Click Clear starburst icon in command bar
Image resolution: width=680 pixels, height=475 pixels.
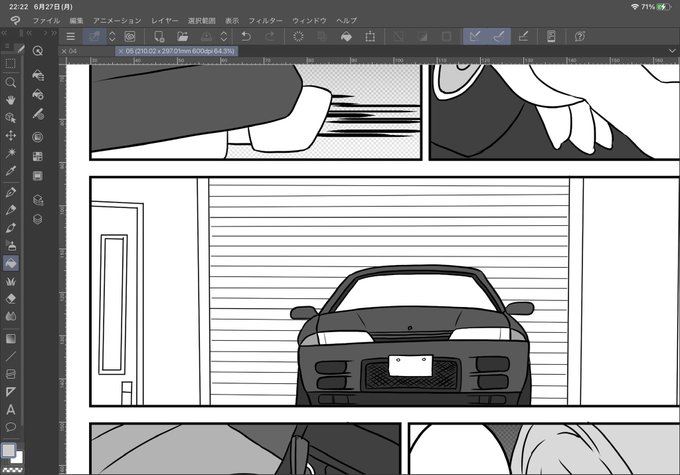298,36
